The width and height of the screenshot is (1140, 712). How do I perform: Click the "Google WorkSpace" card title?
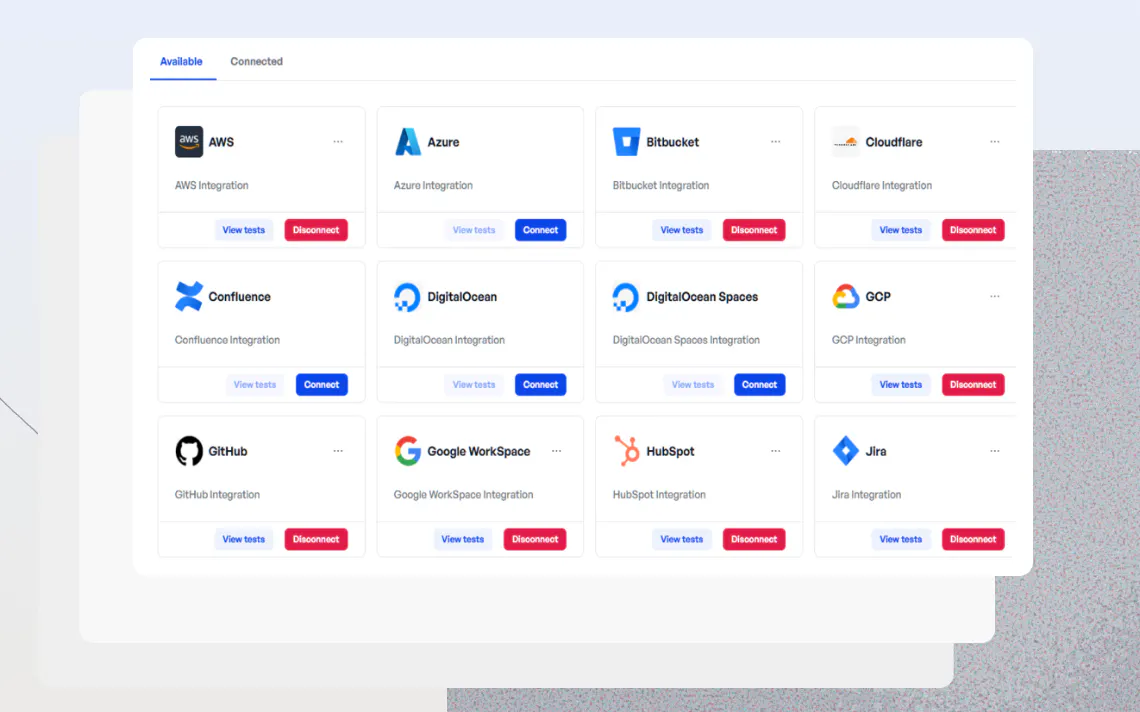(x=478, y=452)
